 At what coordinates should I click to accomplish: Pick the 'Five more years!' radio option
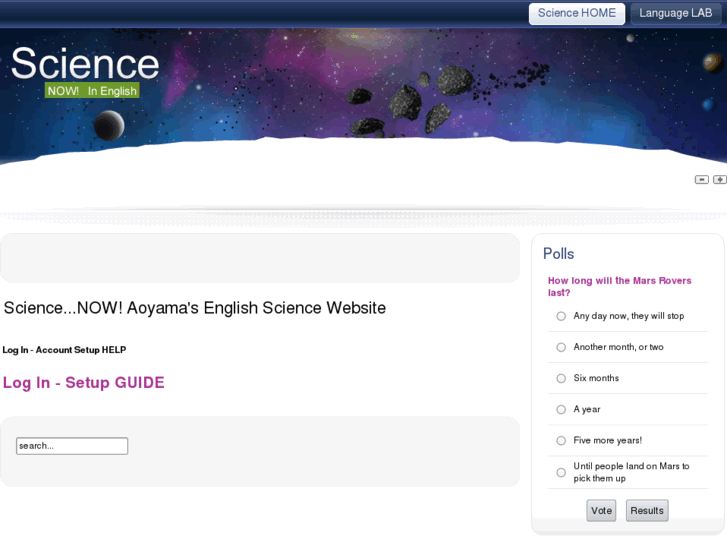tap(561, 440)
